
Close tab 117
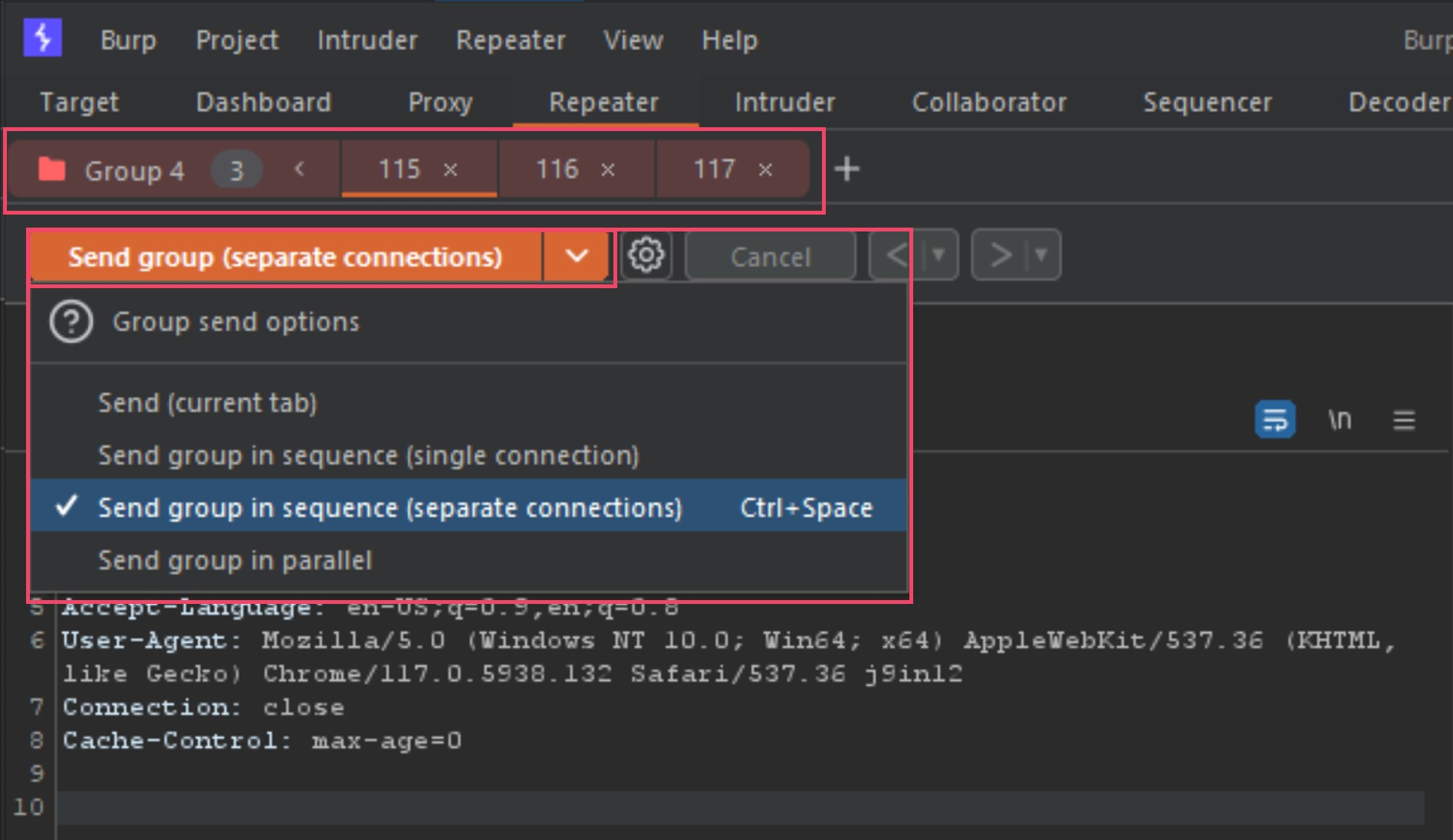pyautogui.click(x=765, y=170)
